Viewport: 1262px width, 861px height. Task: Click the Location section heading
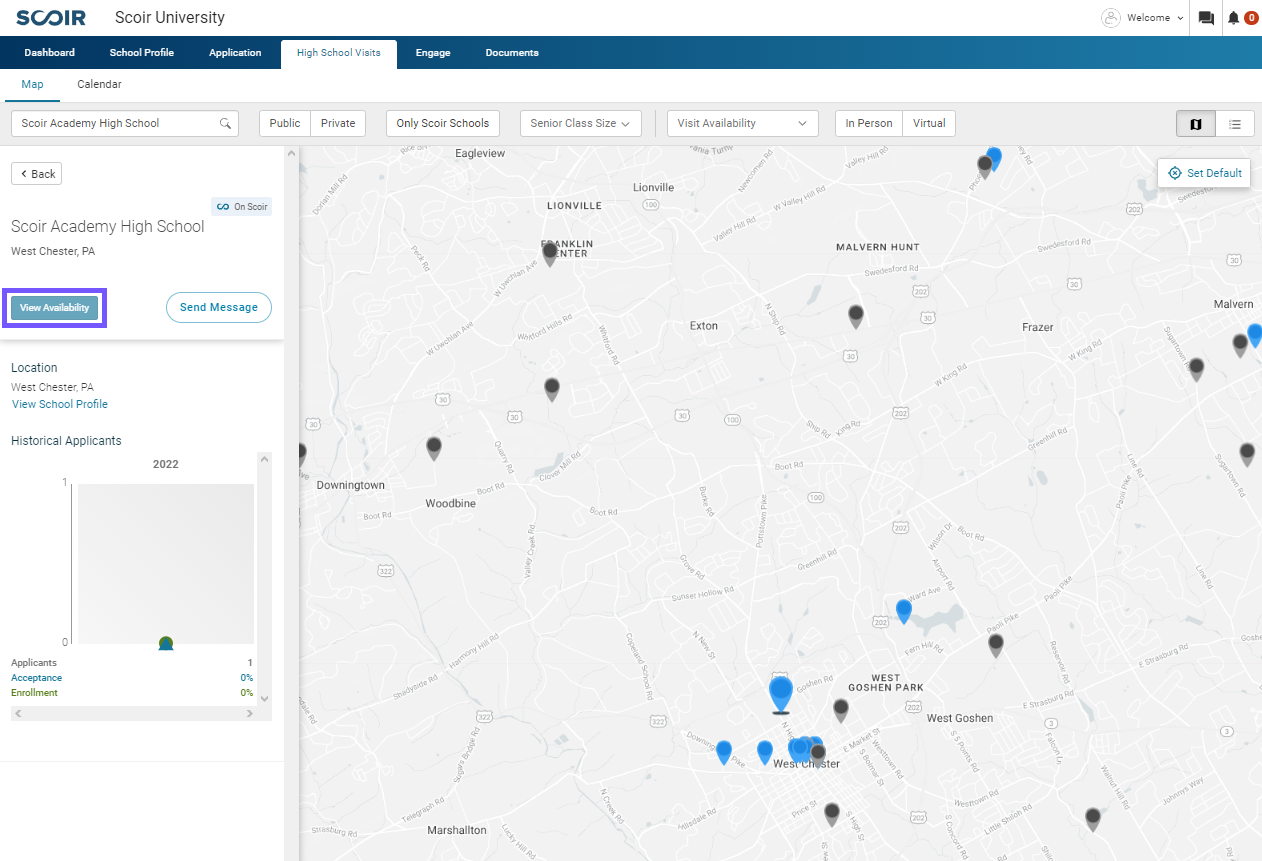(34, 368)
